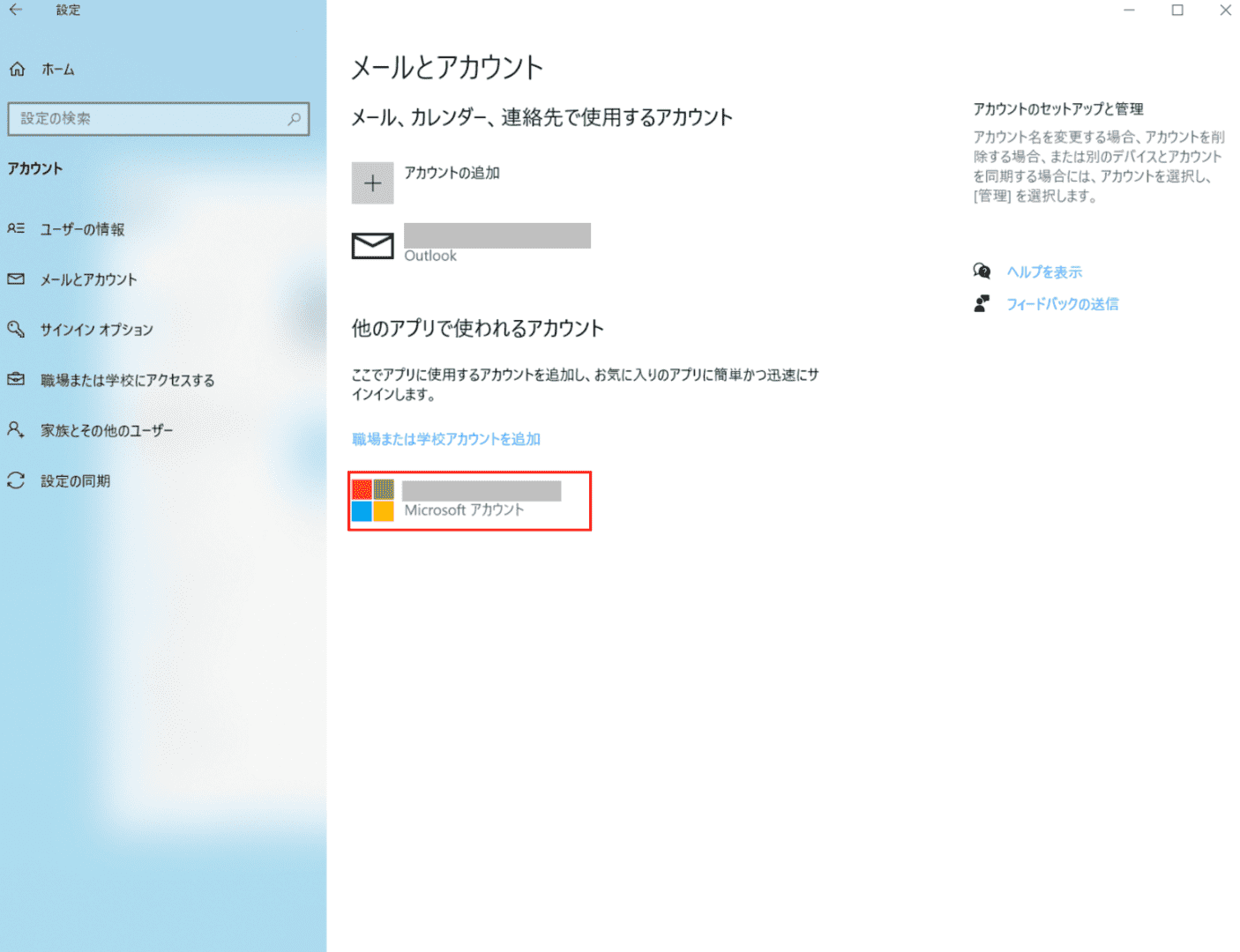Click the feedback person icon beside フィードバックの送信

click(982, 303)
